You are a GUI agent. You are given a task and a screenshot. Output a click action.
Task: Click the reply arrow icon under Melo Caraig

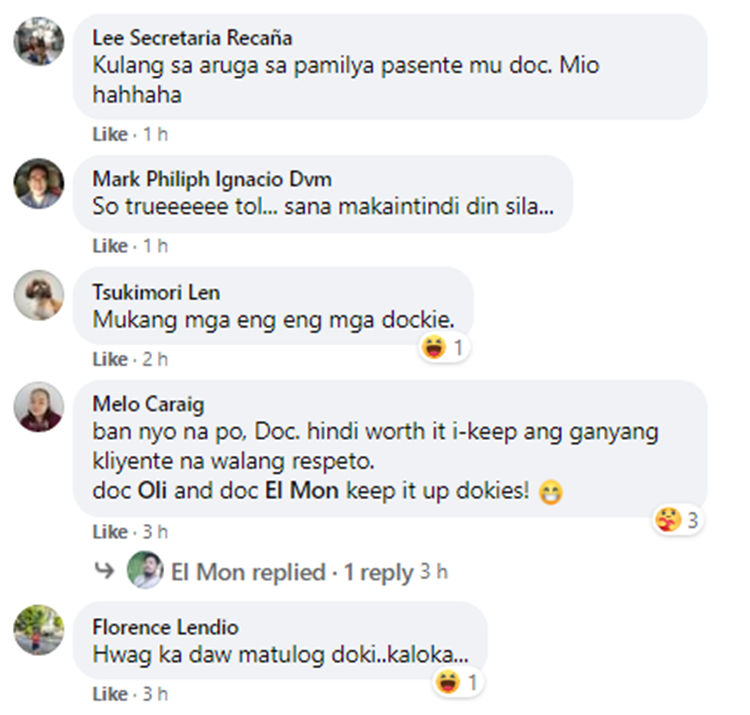[x=104, y=570]
